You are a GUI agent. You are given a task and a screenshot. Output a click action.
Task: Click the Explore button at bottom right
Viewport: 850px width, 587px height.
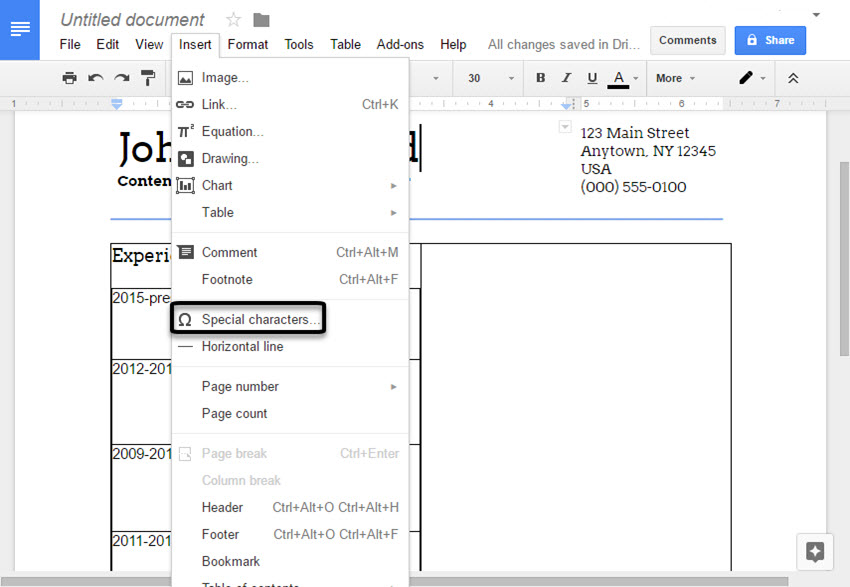point(815,552)
